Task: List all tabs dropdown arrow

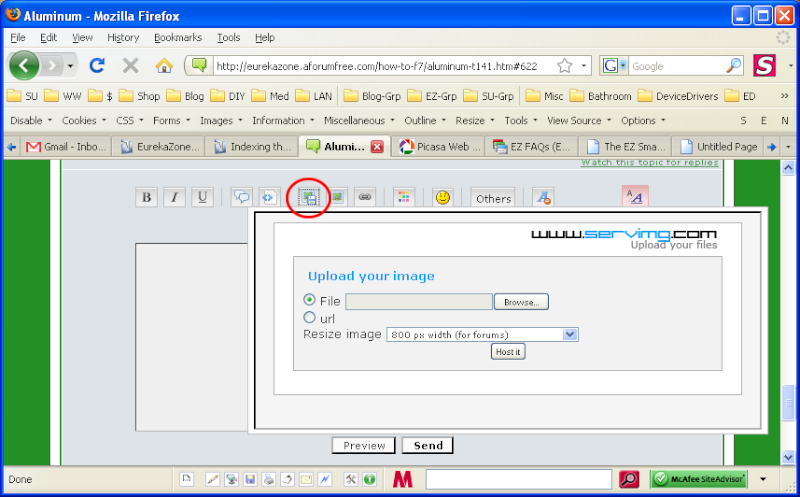Action: [x=788, y=147]
